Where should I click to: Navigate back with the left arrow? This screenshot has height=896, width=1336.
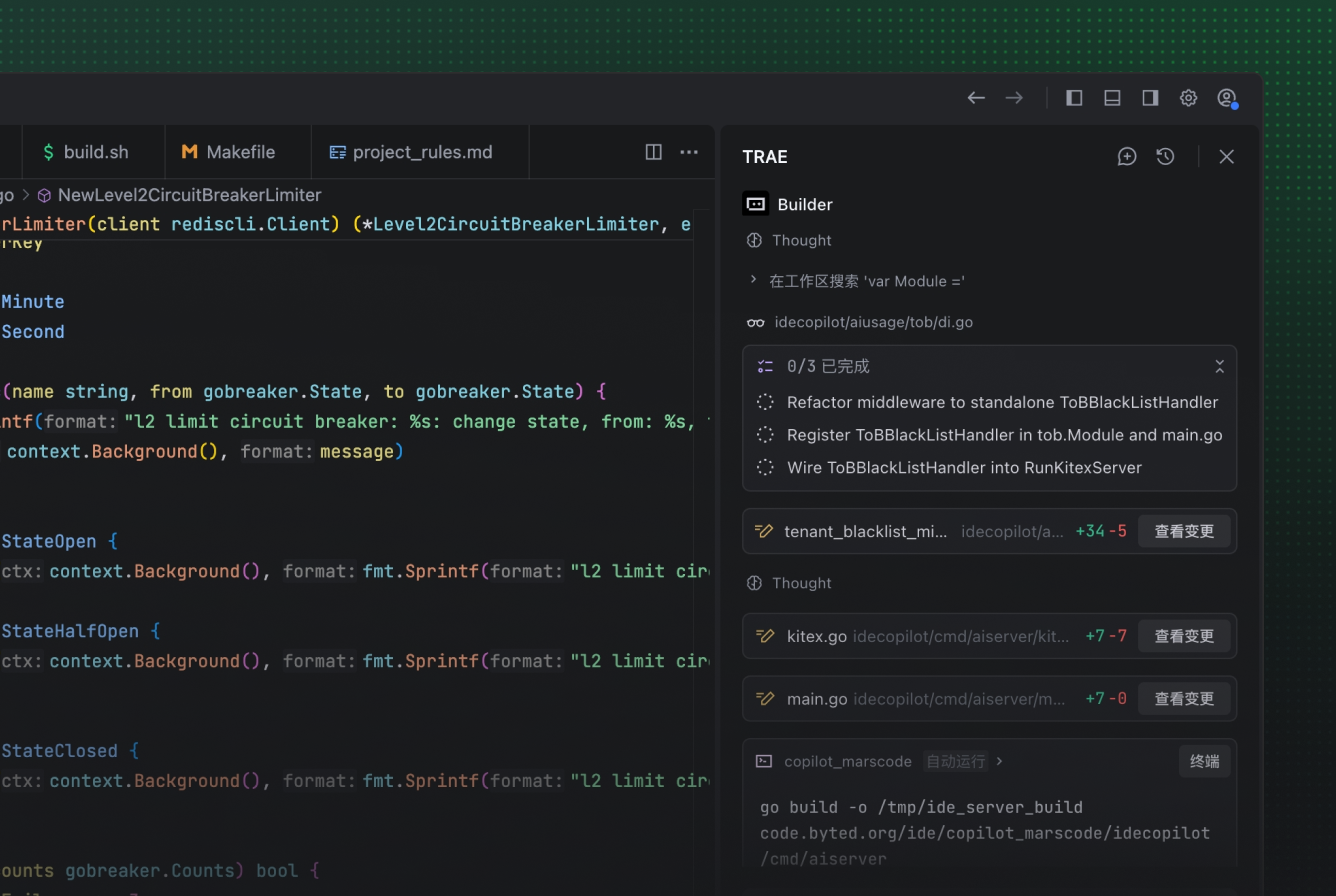(x=976, y=98)
